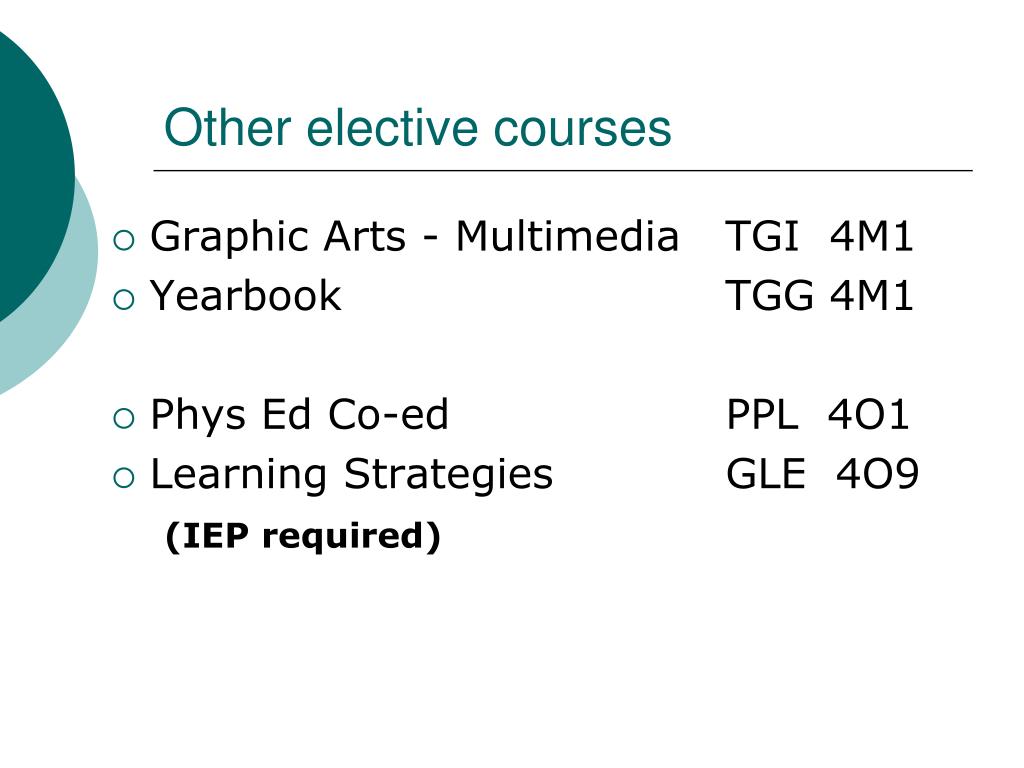Screen dimensions: 1024x768
Task: Click the course code GLE 4O9
Action: pyautogui.click(x=822, y=474)
